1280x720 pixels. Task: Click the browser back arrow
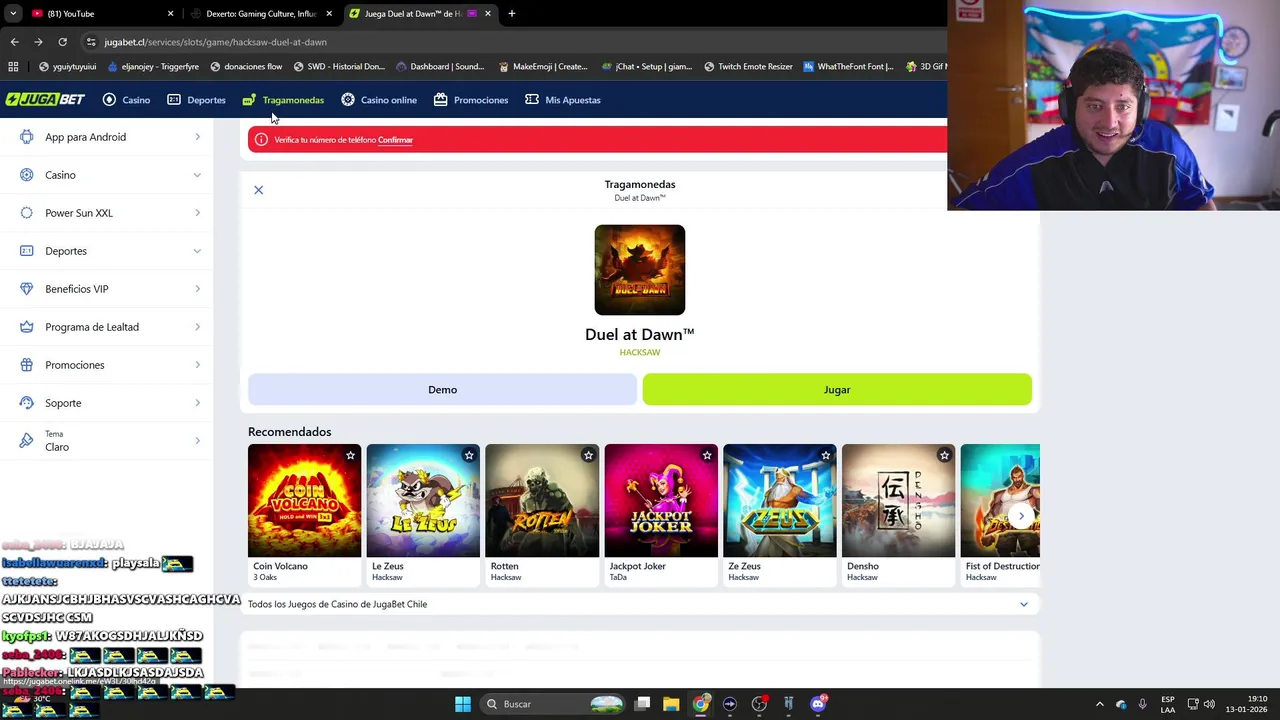tap(14, 42)
